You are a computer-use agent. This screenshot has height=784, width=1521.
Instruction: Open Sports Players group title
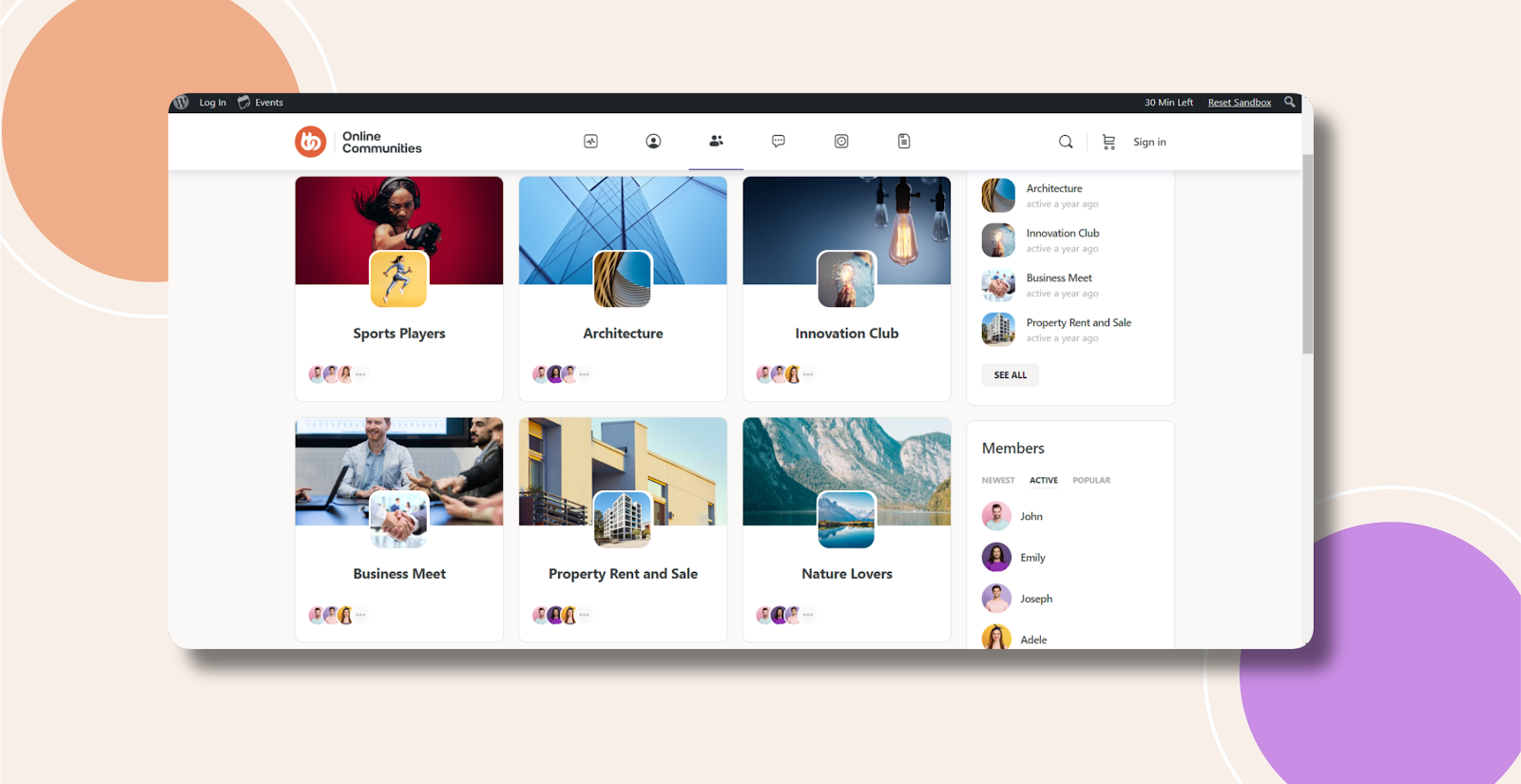click(x=399, y=334)
